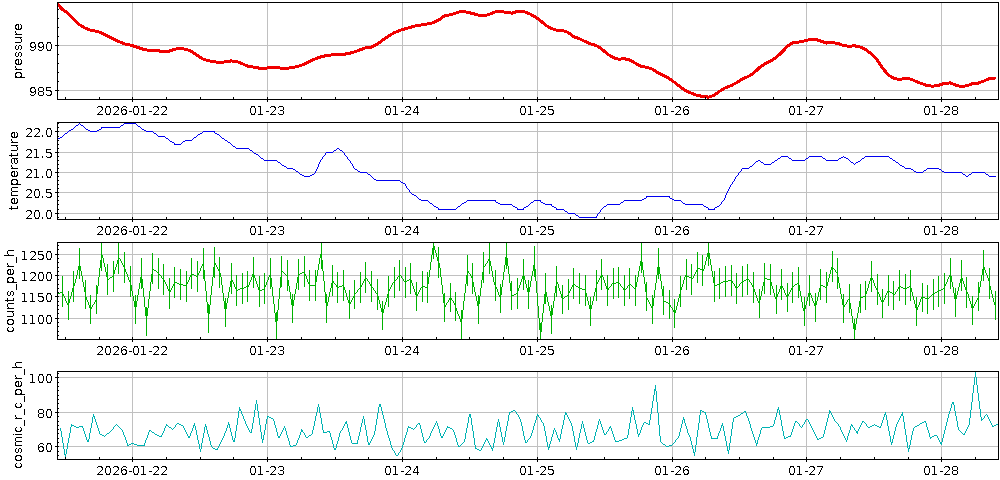The height and width of the screenshot is (480, 1000).
Task: Click the 1250 tick on counts_per_h axis
Action: pyautogui.click(x=35, y=256)
